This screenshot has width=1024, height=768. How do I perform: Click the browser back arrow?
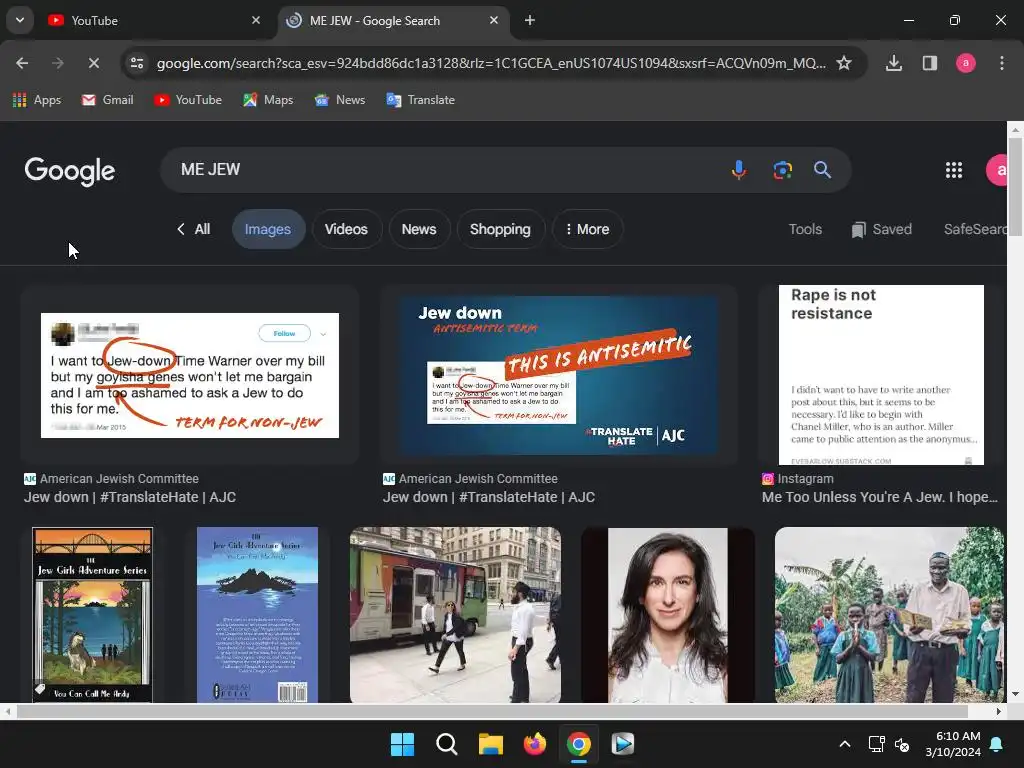coord(22,63)
